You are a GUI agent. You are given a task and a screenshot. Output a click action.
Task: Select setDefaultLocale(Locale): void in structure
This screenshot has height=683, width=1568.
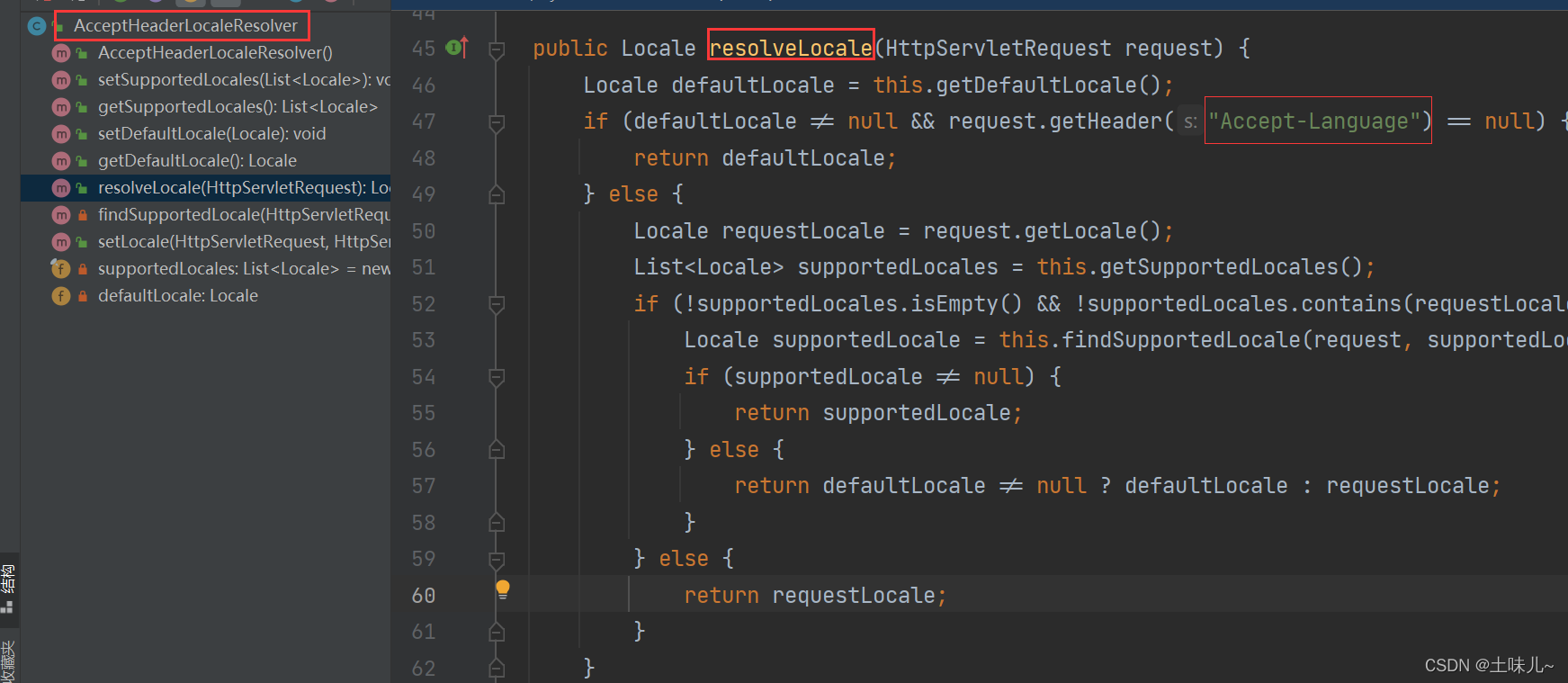[x=211, y=134]
